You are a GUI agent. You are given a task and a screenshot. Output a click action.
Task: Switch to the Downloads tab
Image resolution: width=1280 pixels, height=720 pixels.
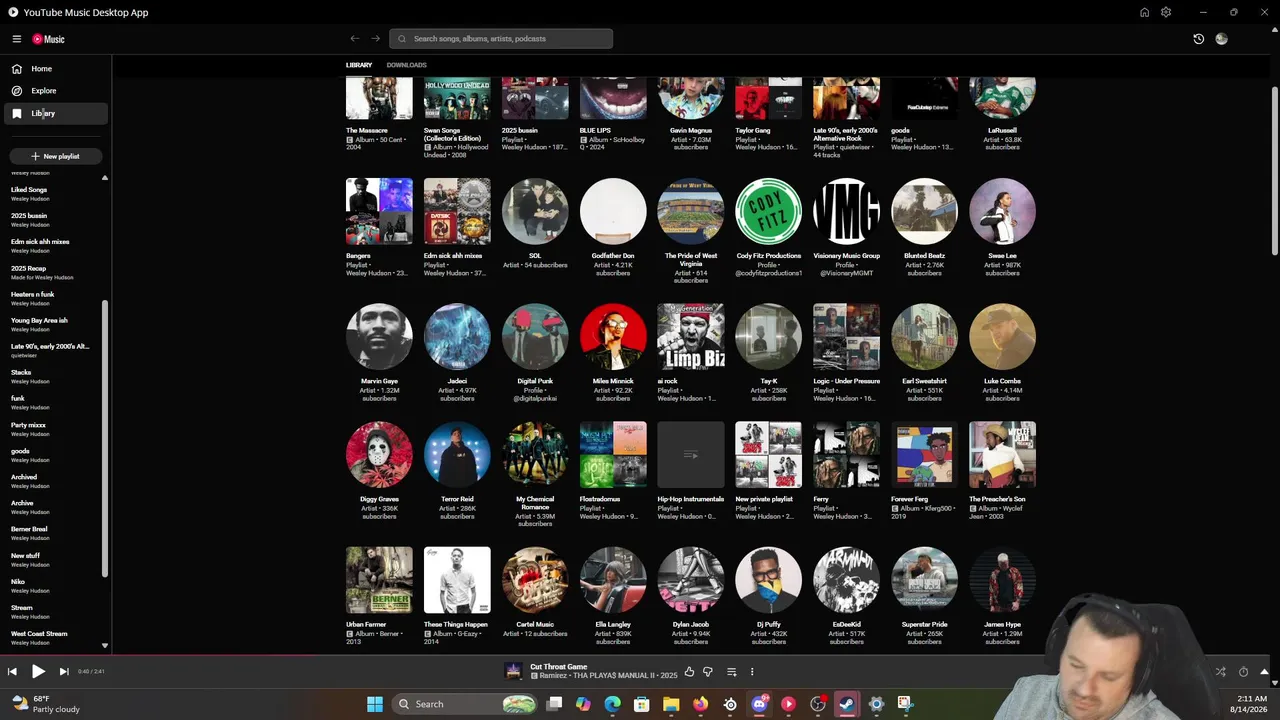pos(406,65)
